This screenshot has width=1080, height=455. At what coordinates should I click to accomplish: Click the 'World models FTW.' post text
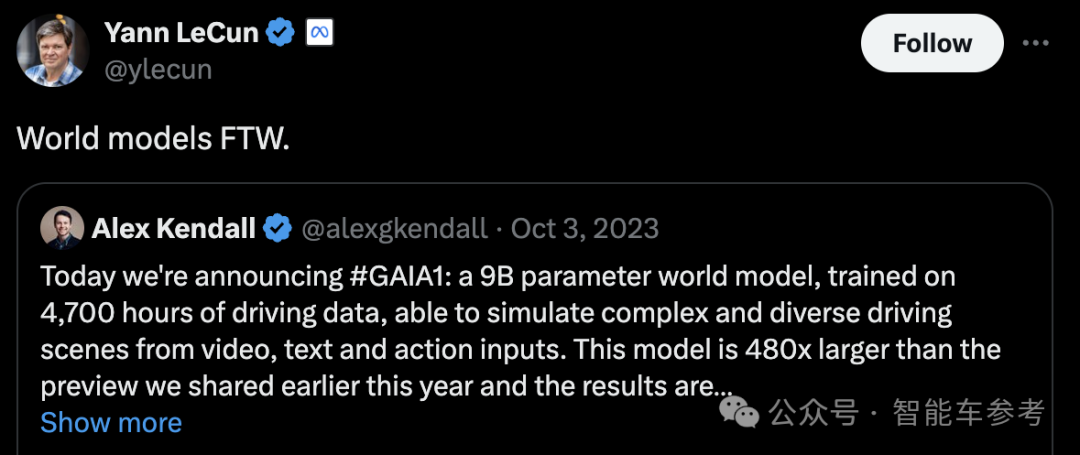tap(153, 138)
